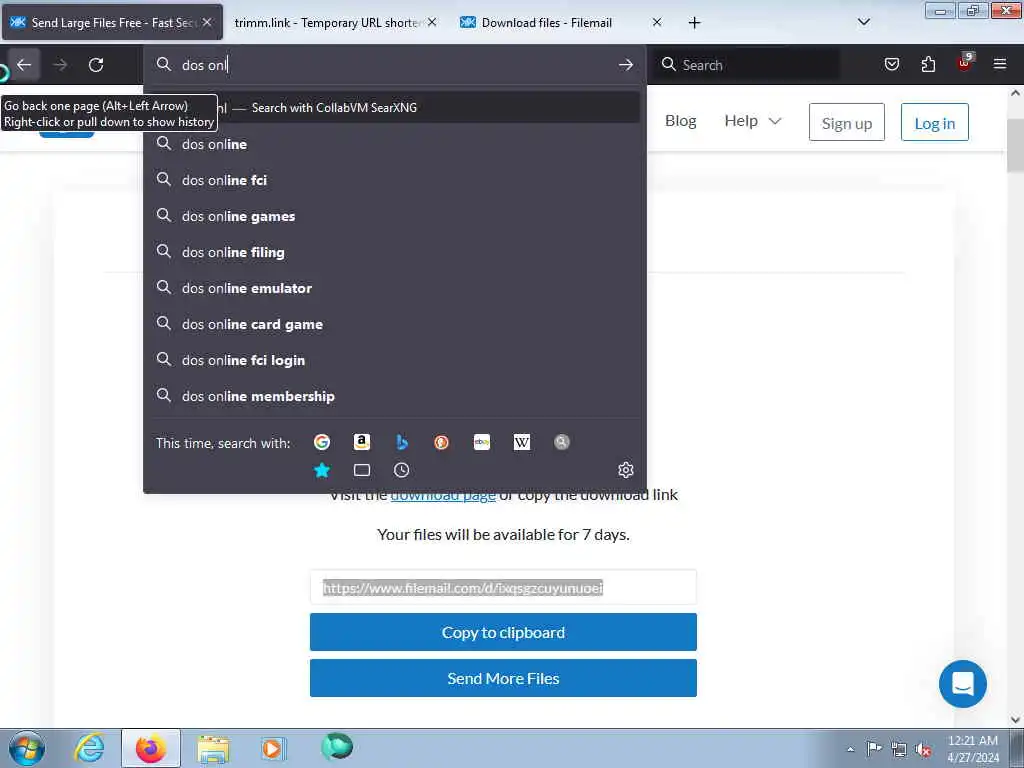Click the Search box in toolbar
The image size is (1024, 768).
click(x=747, y=65)
